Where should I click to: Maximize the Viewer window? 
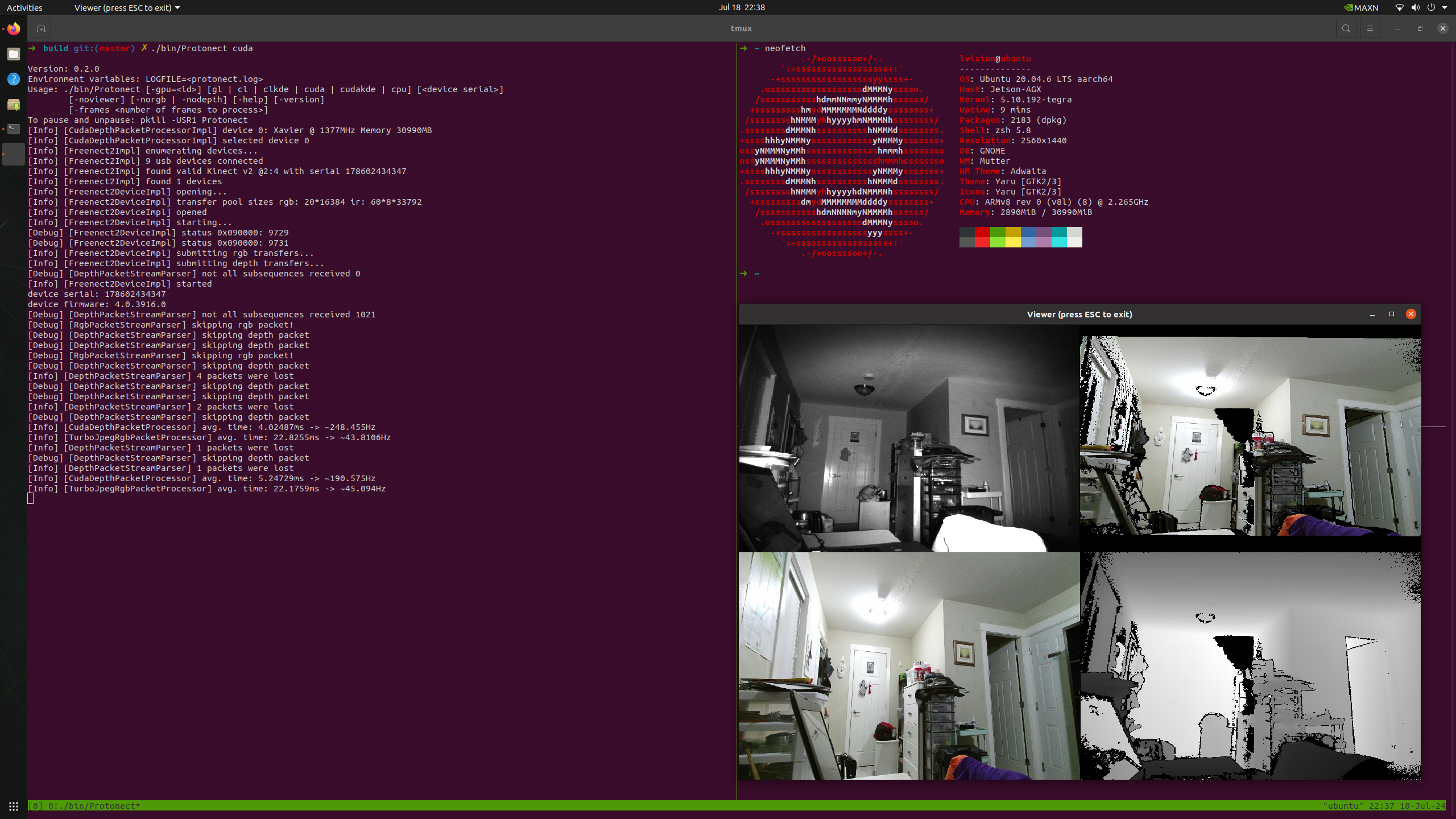1392,314
